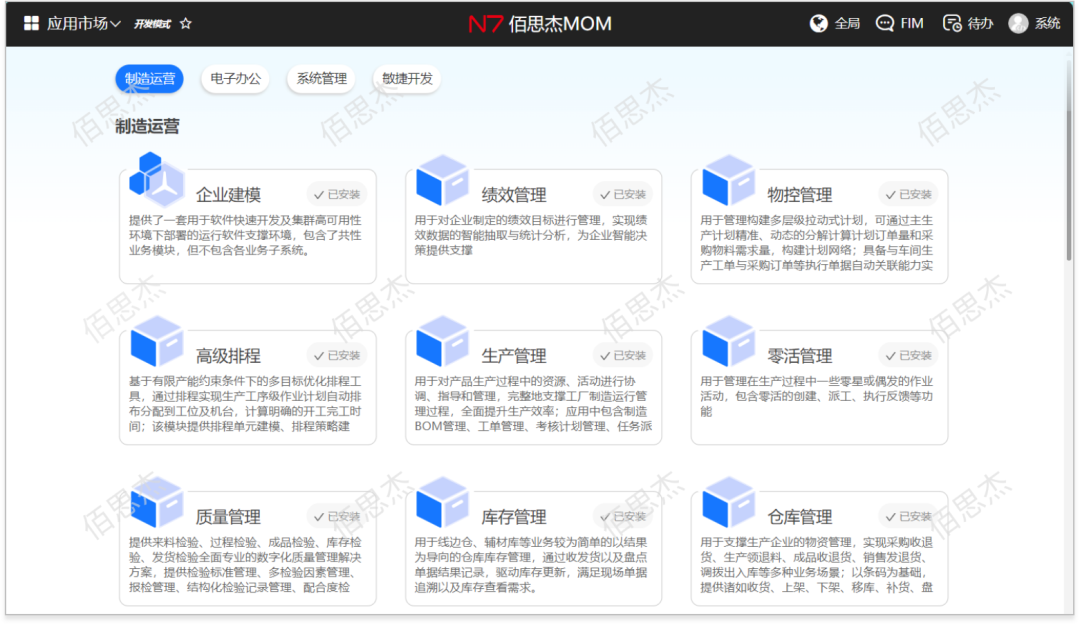
Task: Click the 制造运营 section heading
Action: pyautogui.click(x=147, y=127)
